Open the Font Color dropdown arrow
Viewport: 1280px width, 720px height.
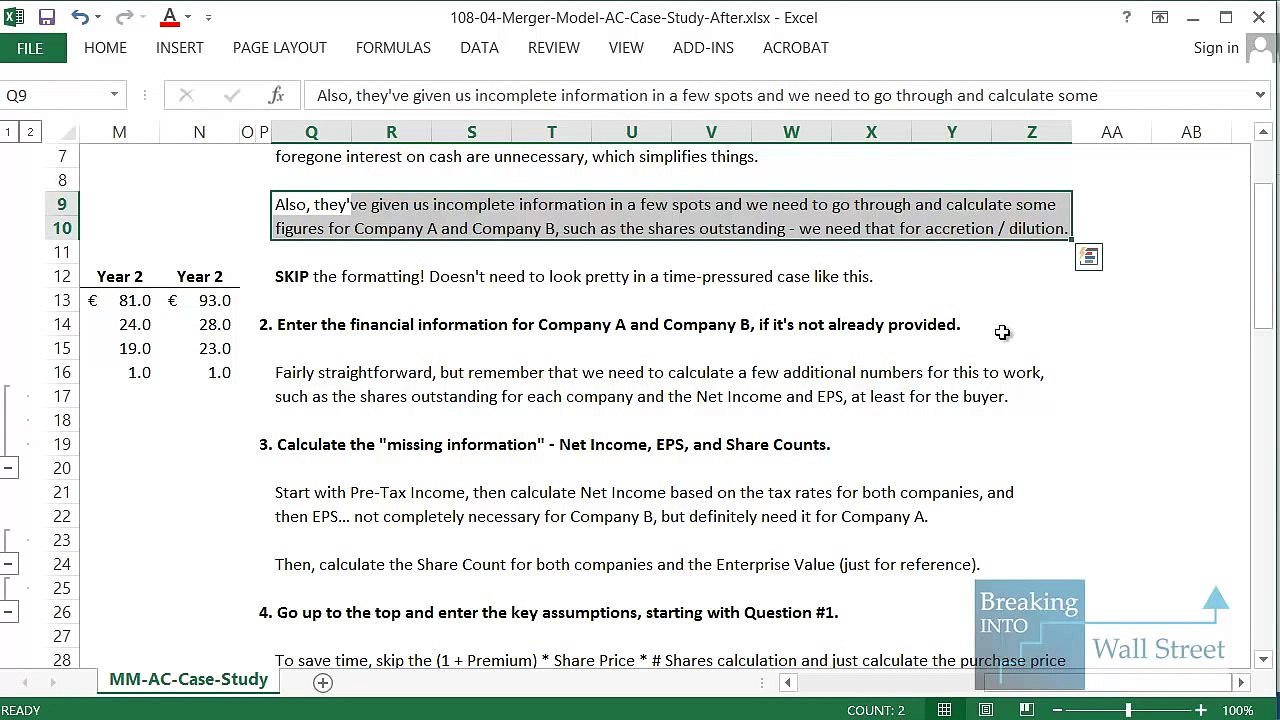pyautogui.click(x=187, y=17)
